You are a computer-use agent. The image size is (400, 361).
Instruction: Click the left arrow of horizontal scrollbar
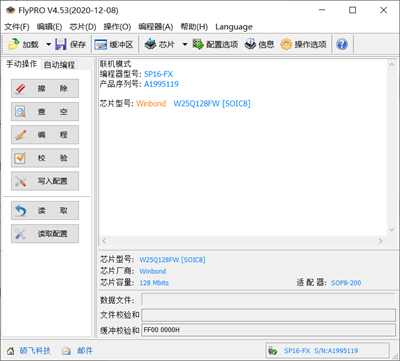[104, 240]
